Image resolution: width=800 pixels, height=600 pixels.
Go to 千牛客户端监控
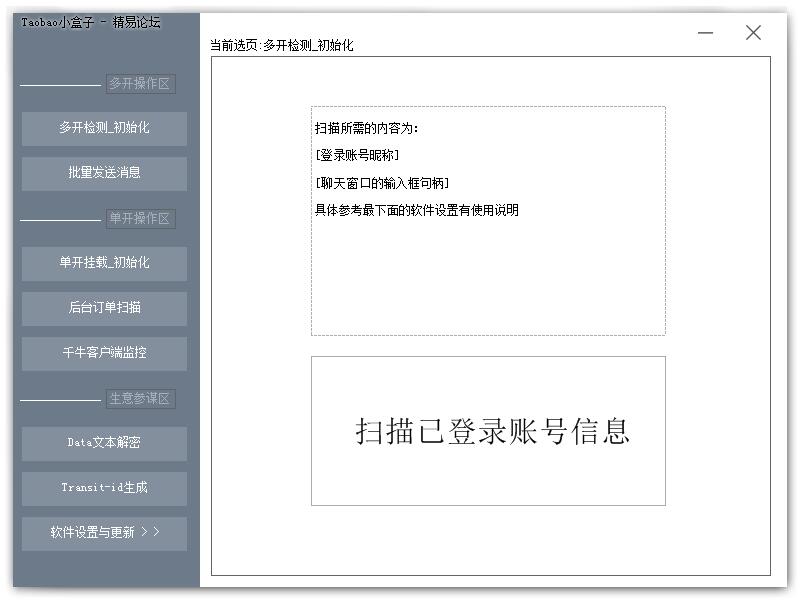(104, 353)
